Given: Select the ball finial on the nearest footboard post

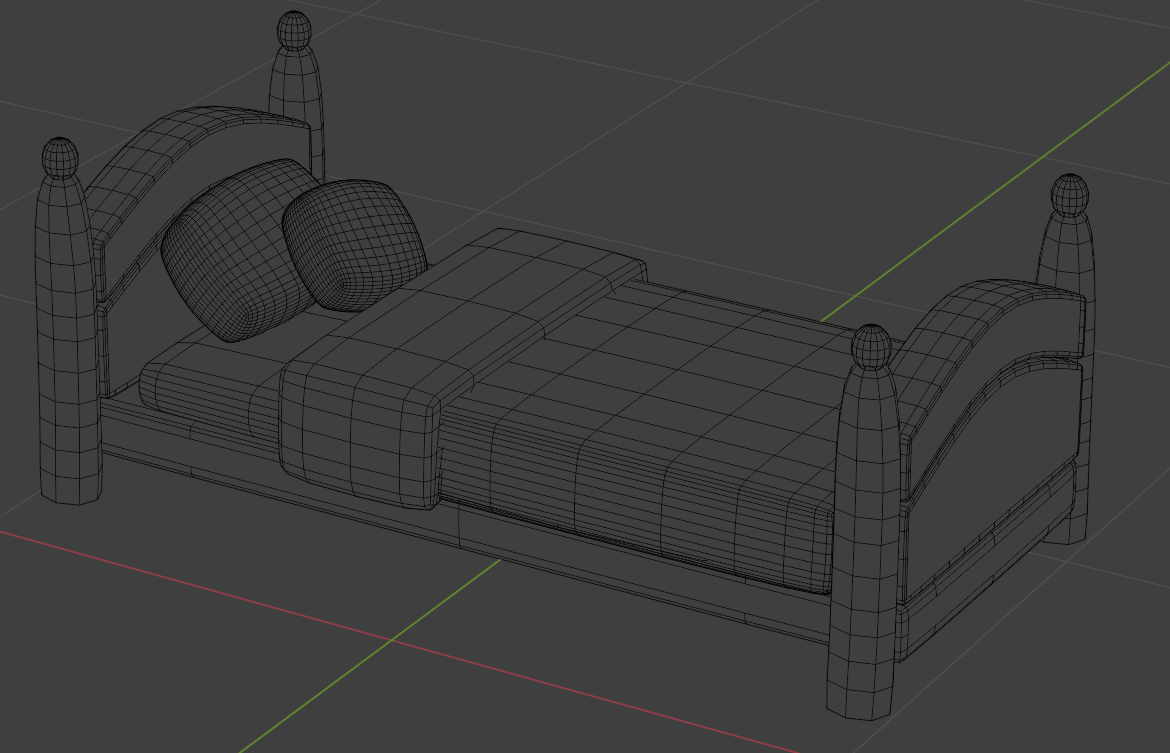Looking at the screenshot, I should pyautogui.click(x=871, y=345).
